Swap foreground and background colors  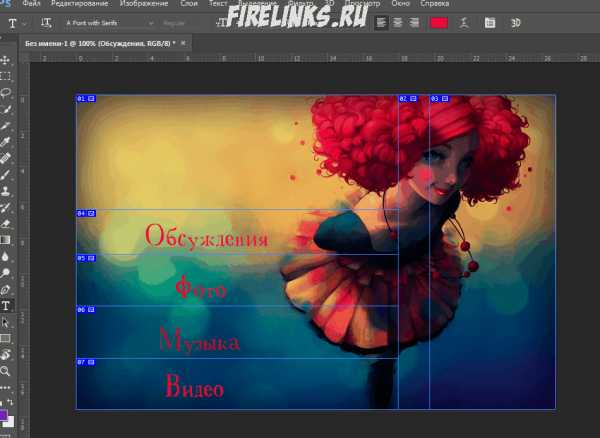tap(10, 402)
